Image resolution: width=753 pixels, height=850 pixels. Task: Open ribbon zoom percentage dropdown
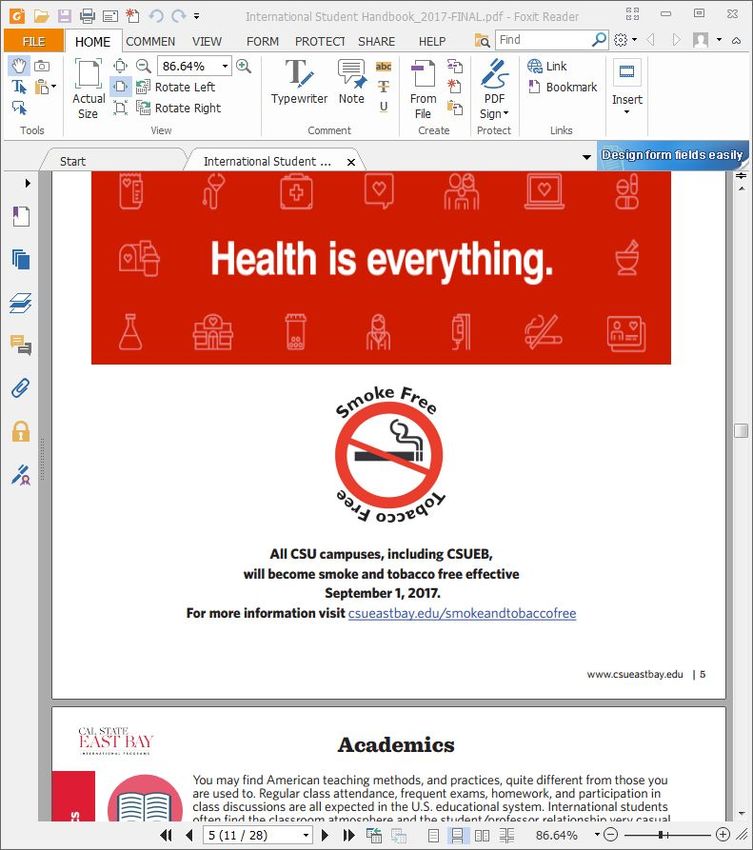tap(225, 66)
